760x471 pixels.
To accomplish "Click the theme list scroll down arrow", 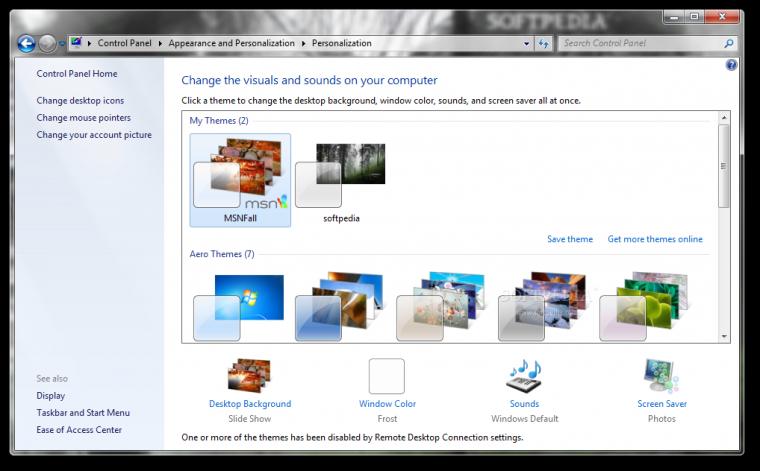I will [x=724, y=336].
